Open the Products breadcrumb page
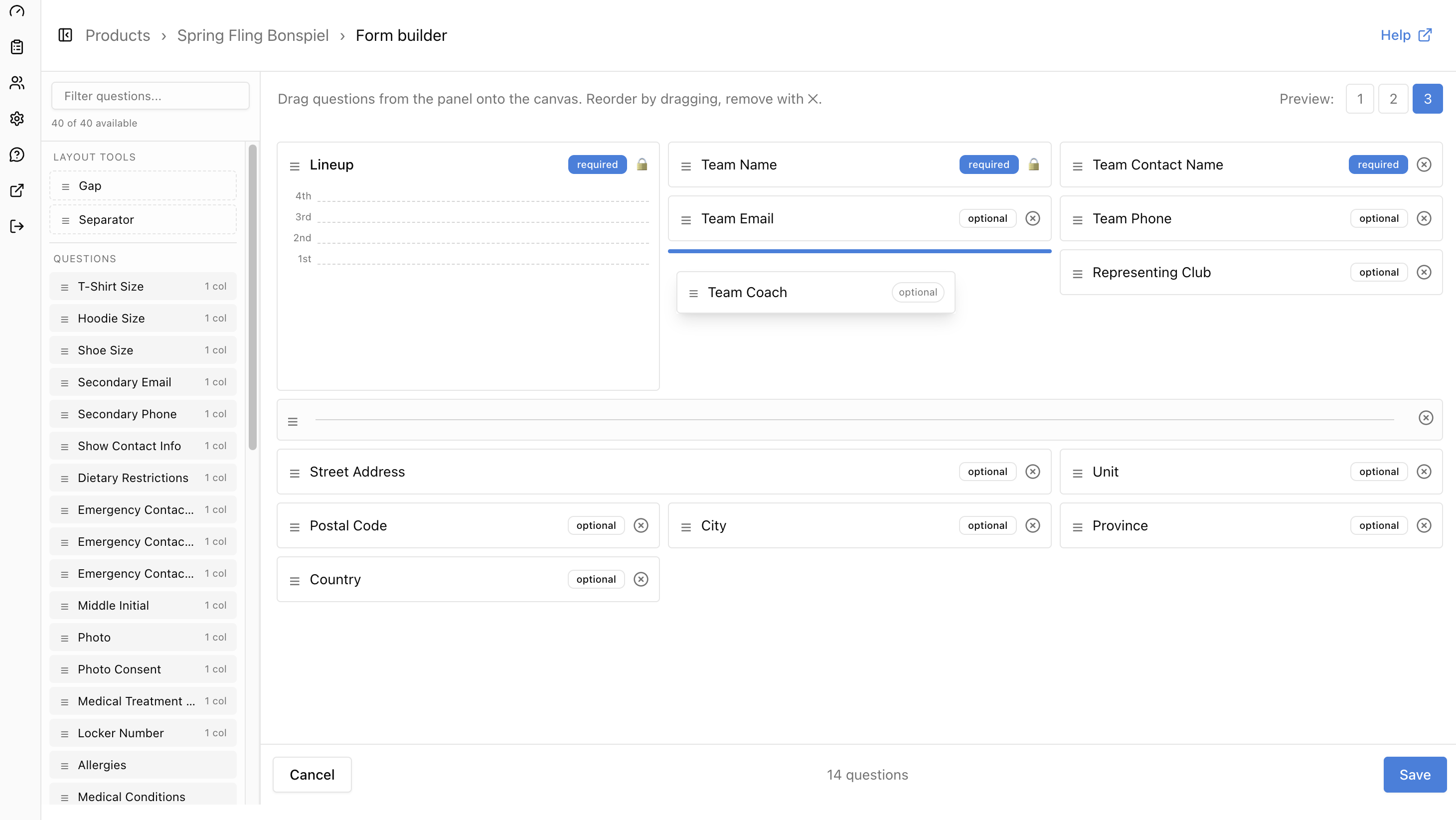Image resolution: width=1456 pixels, height=820 pixels. click(x=118, y=35)
